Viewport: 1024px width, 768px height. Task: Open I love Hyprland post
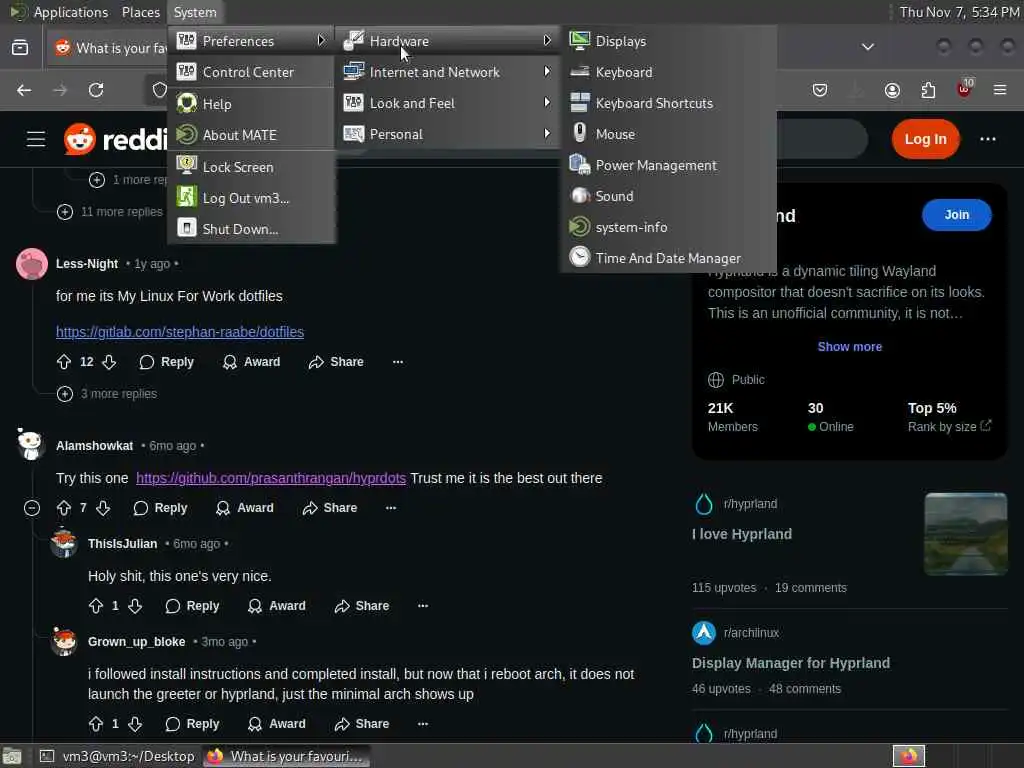(742, 534)
